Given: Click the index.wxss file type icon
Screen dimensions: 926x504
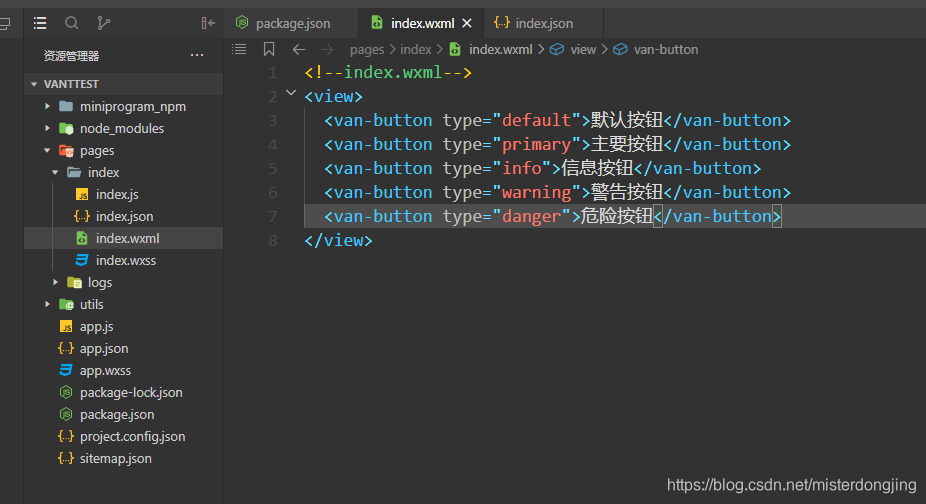Looking at the screenshot, I should (82, 260).
